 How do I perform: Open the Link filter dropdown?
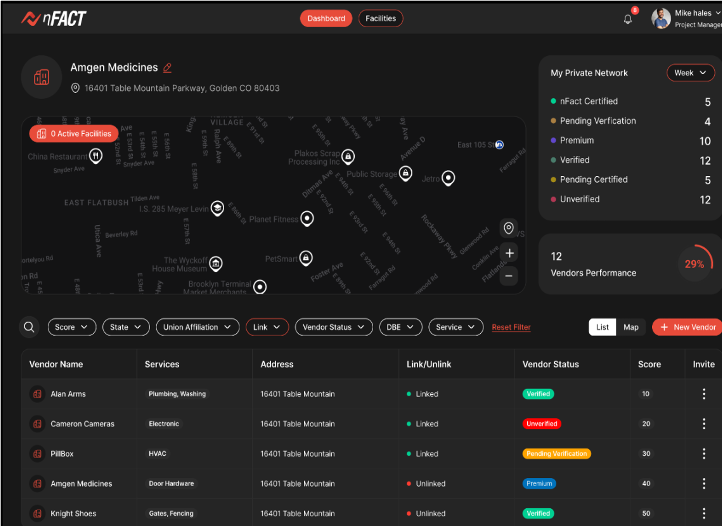coord(267,327)
